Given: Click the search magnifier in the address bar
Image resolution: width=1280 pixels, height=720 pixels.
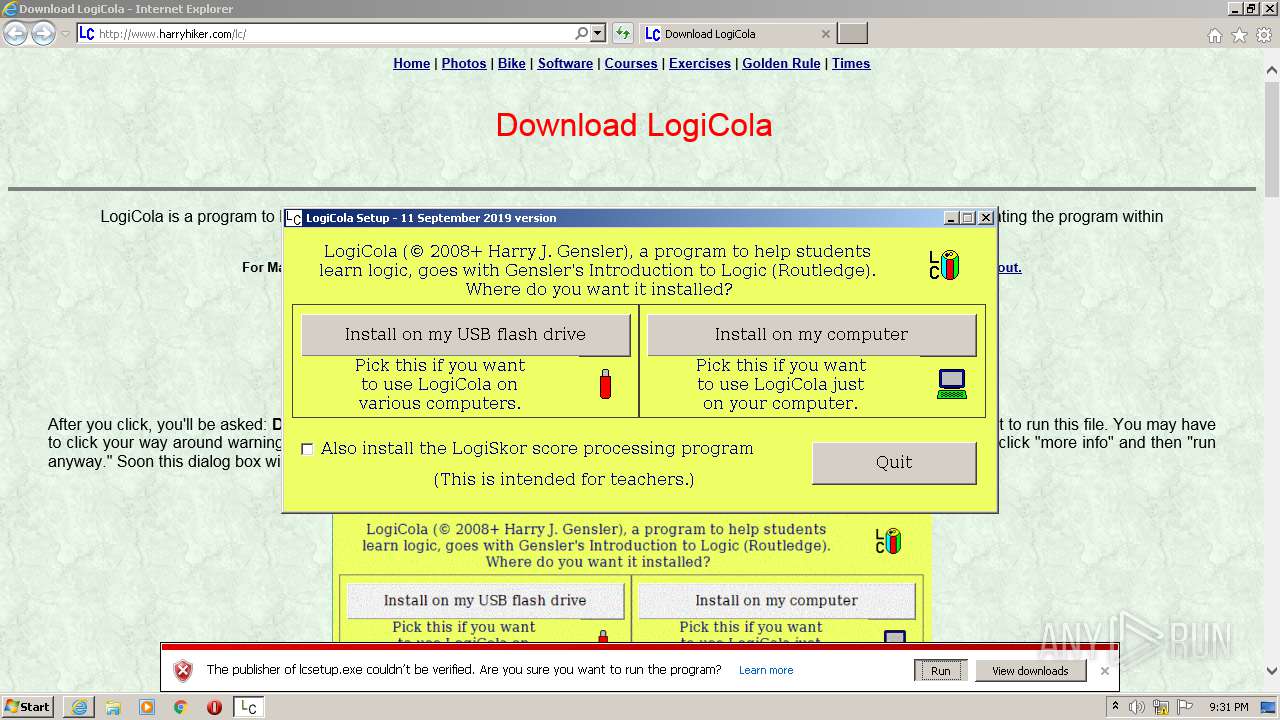Looking at the screenshot, I should click(581, 33).
